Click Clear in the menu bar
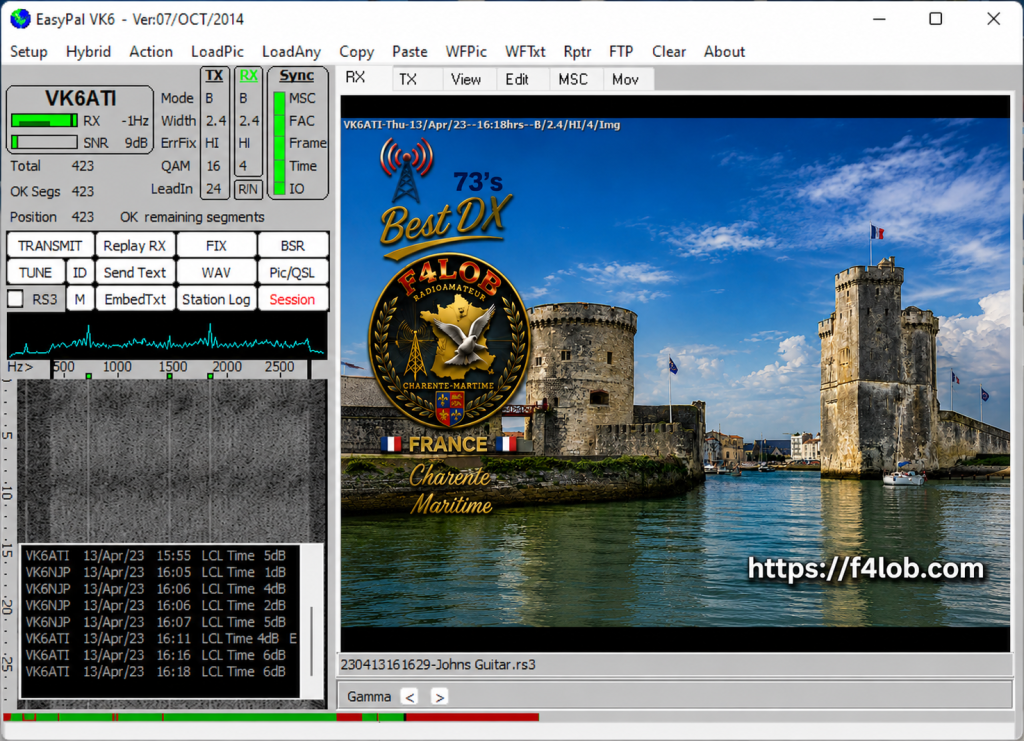 tap(669, 52)
